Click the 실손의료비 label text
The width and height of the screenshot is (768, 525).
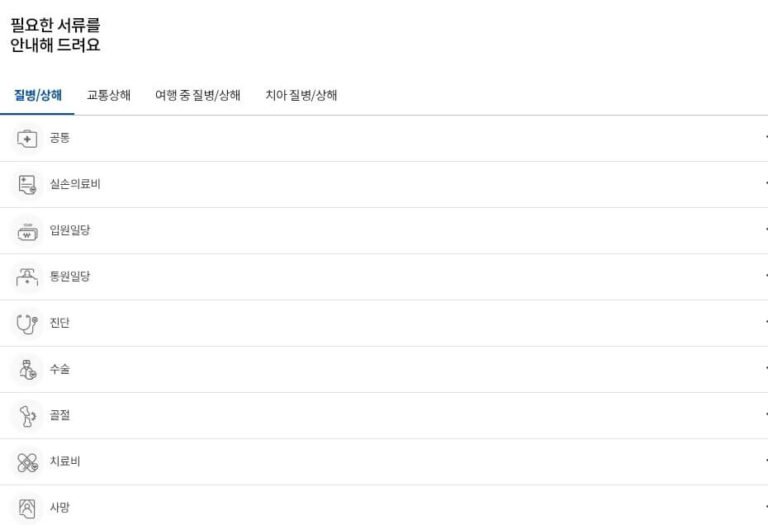click(75, 184)
